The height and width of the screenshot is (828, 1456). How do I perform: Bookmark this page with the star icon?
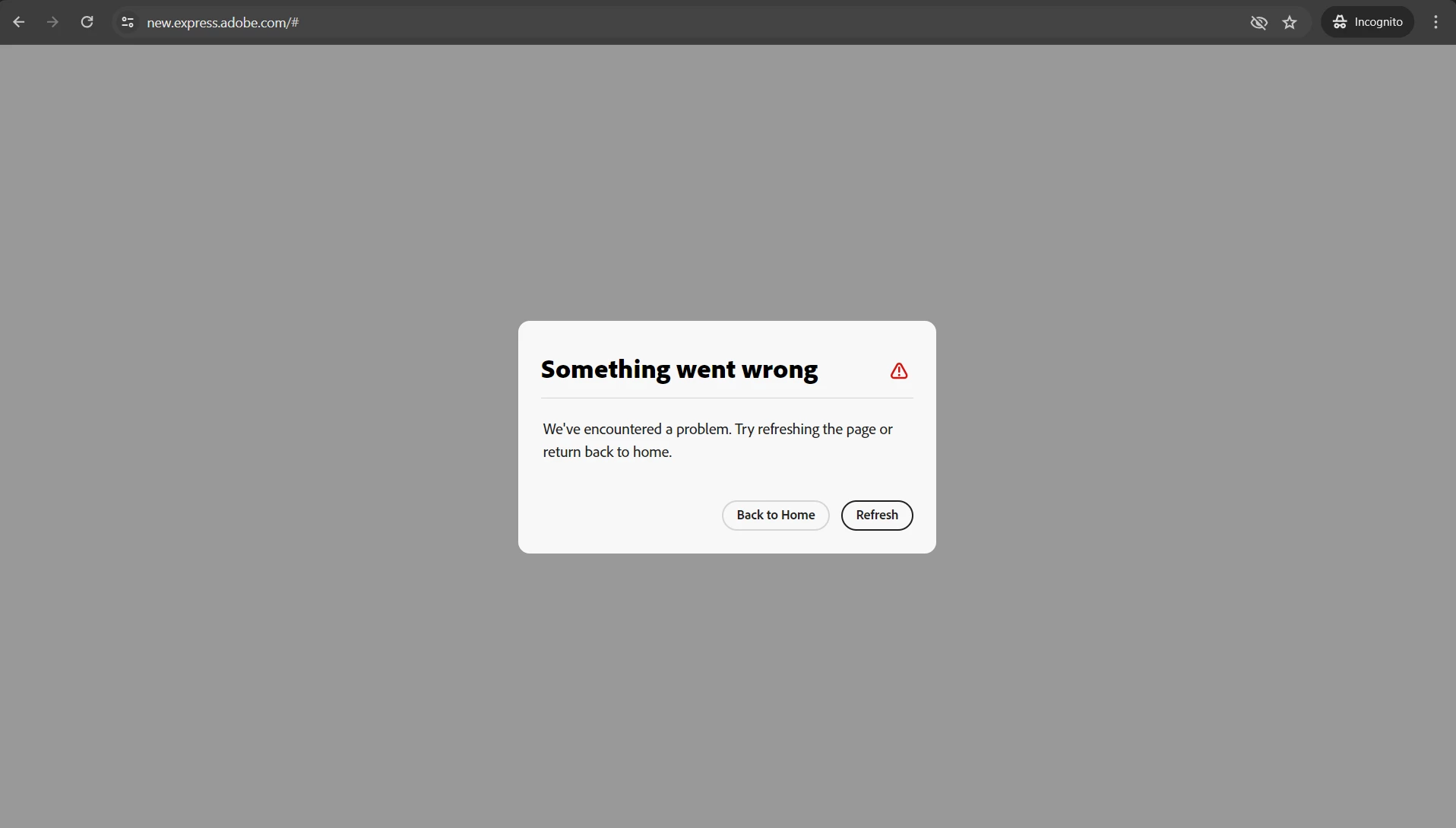point(1290,22)
